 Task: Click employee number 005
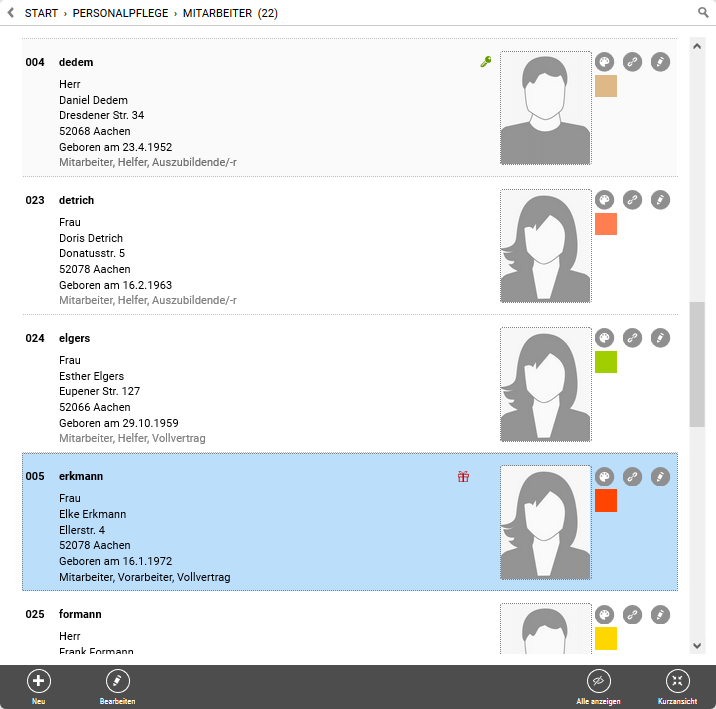[x=35, y=476]
